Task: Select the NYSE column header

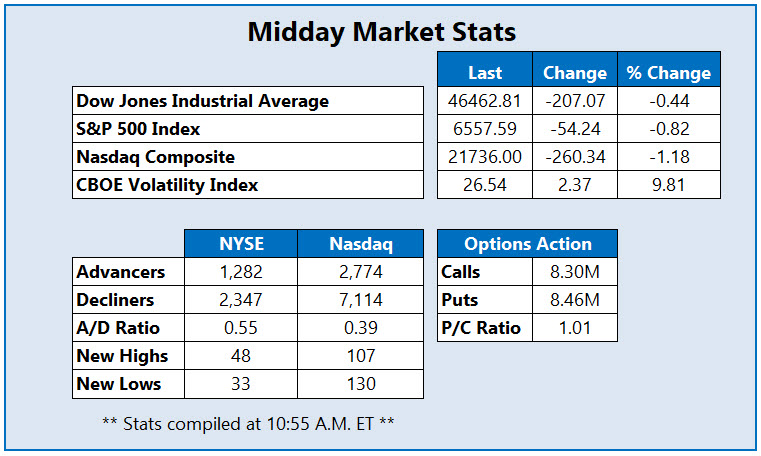Action: 240,244
